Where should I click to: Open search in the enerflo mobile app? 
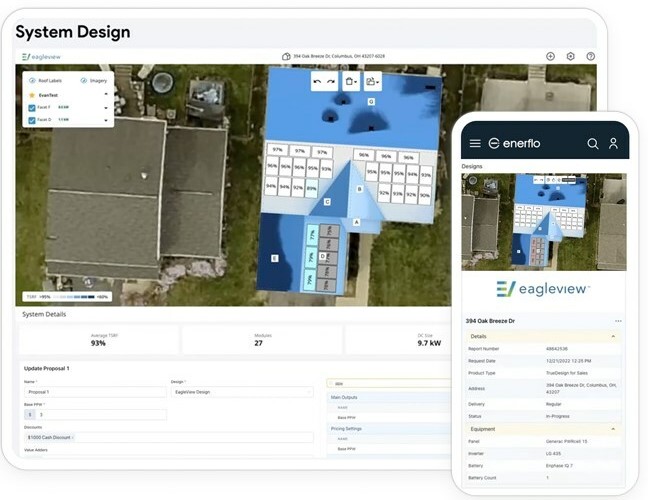(x=593, y=143)
